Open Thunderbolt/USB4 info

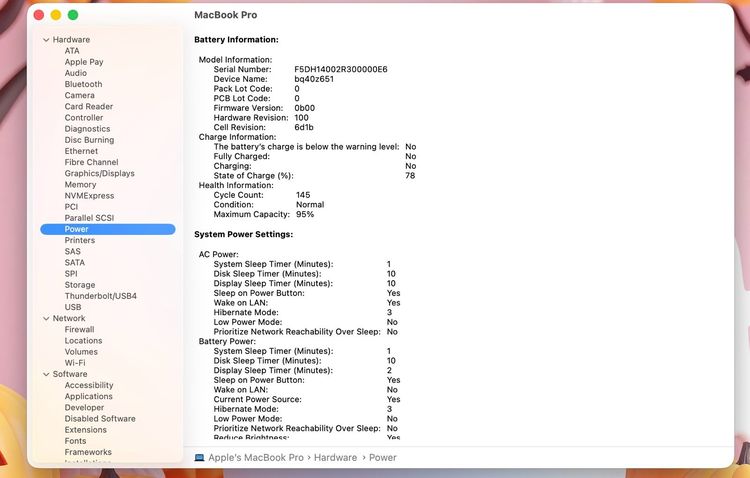coord(101,296)
